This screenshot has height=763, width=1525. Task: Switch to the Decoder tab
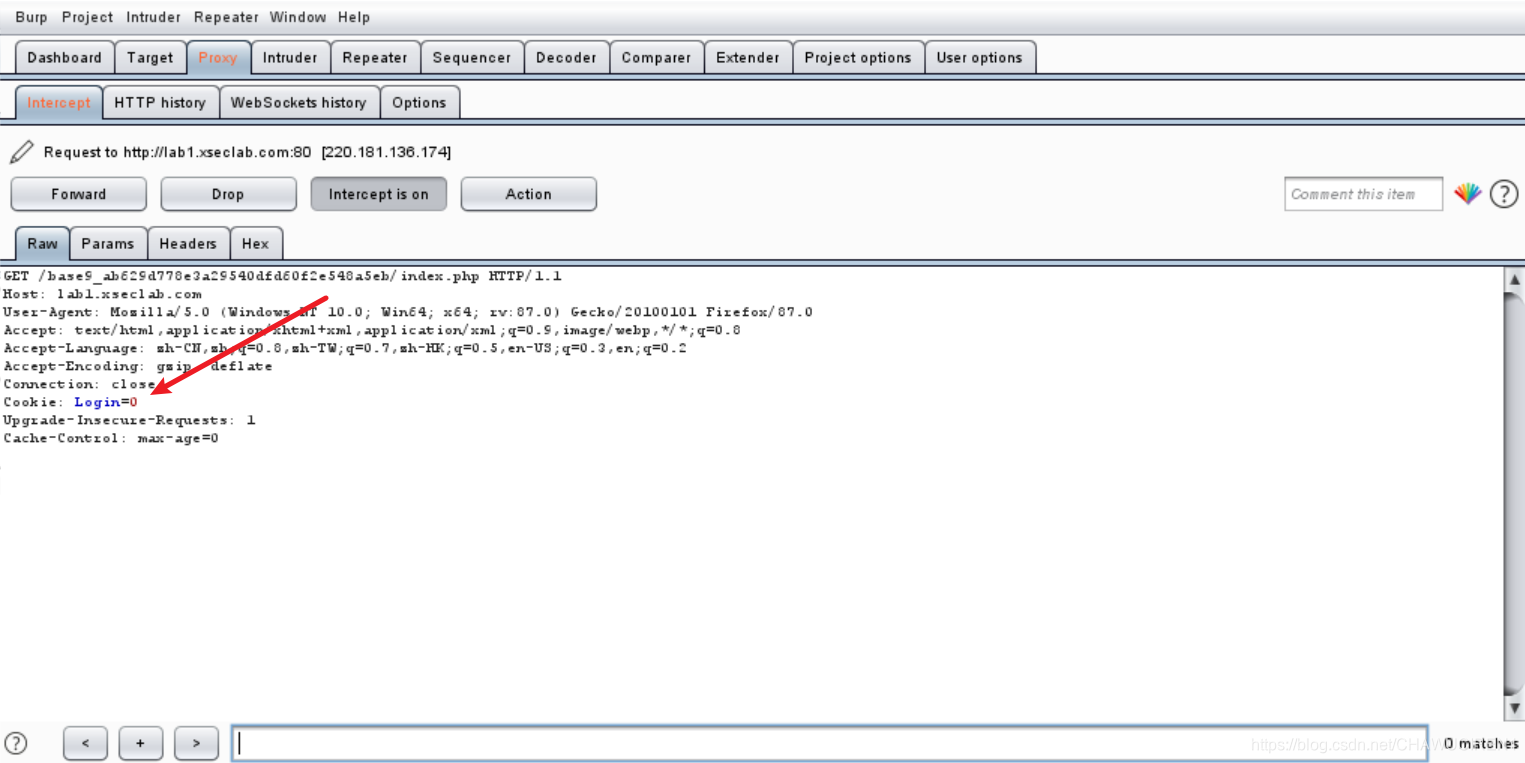(x=566, y=57)
